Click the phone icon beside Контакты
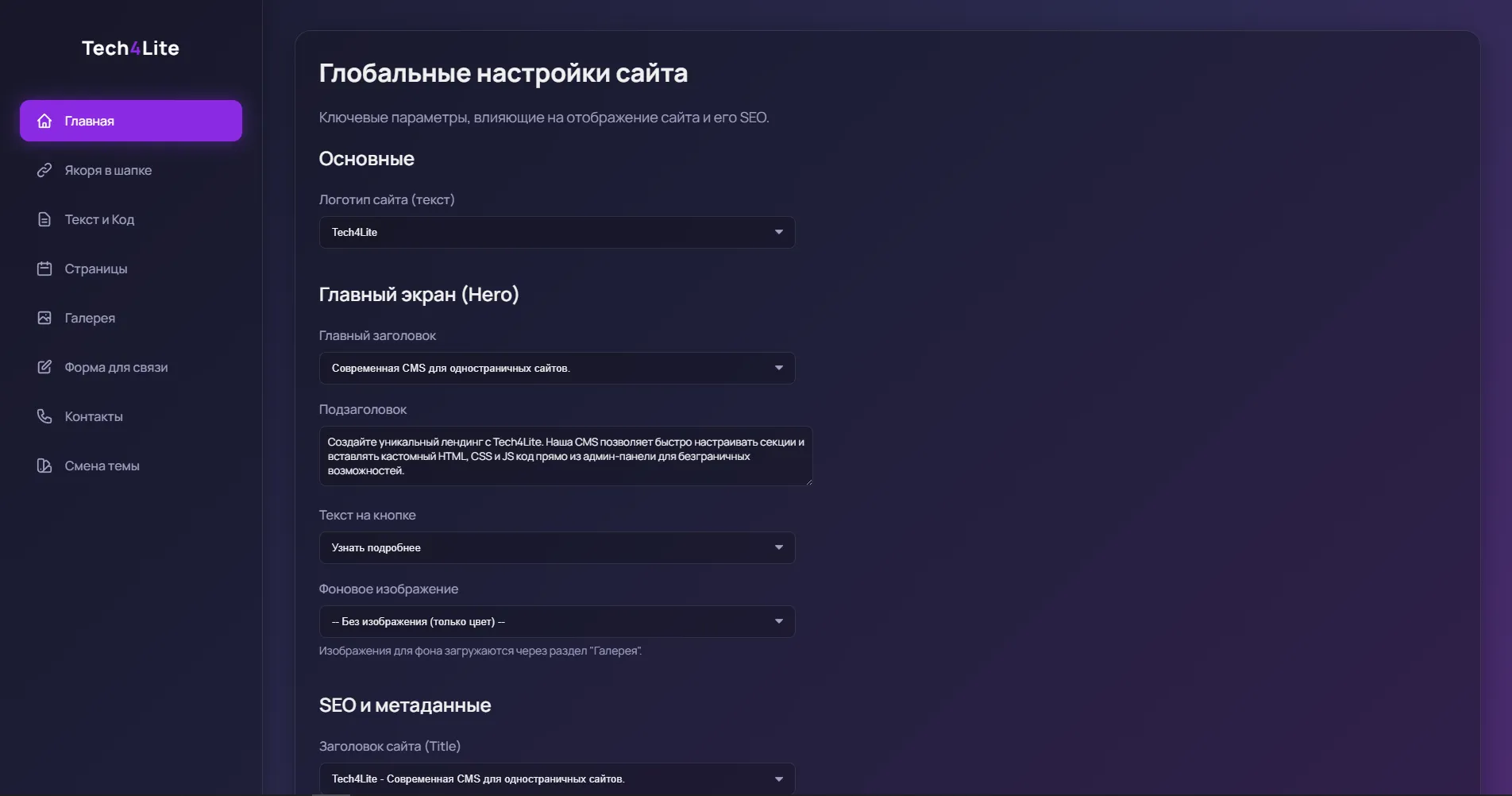The image size is (1512, 796). click(44, 416)
